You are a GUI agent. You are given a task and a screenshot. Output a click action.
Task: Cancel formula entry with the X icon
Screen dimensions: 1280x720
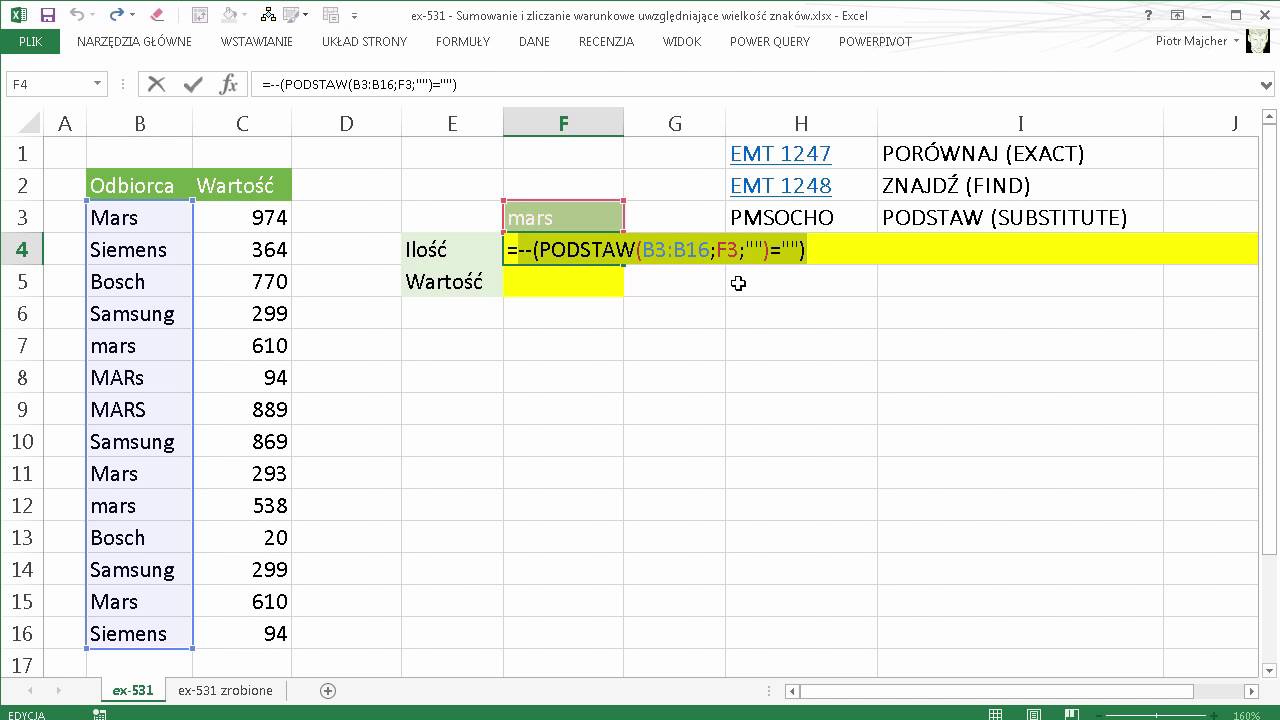[x=156, y=85]
